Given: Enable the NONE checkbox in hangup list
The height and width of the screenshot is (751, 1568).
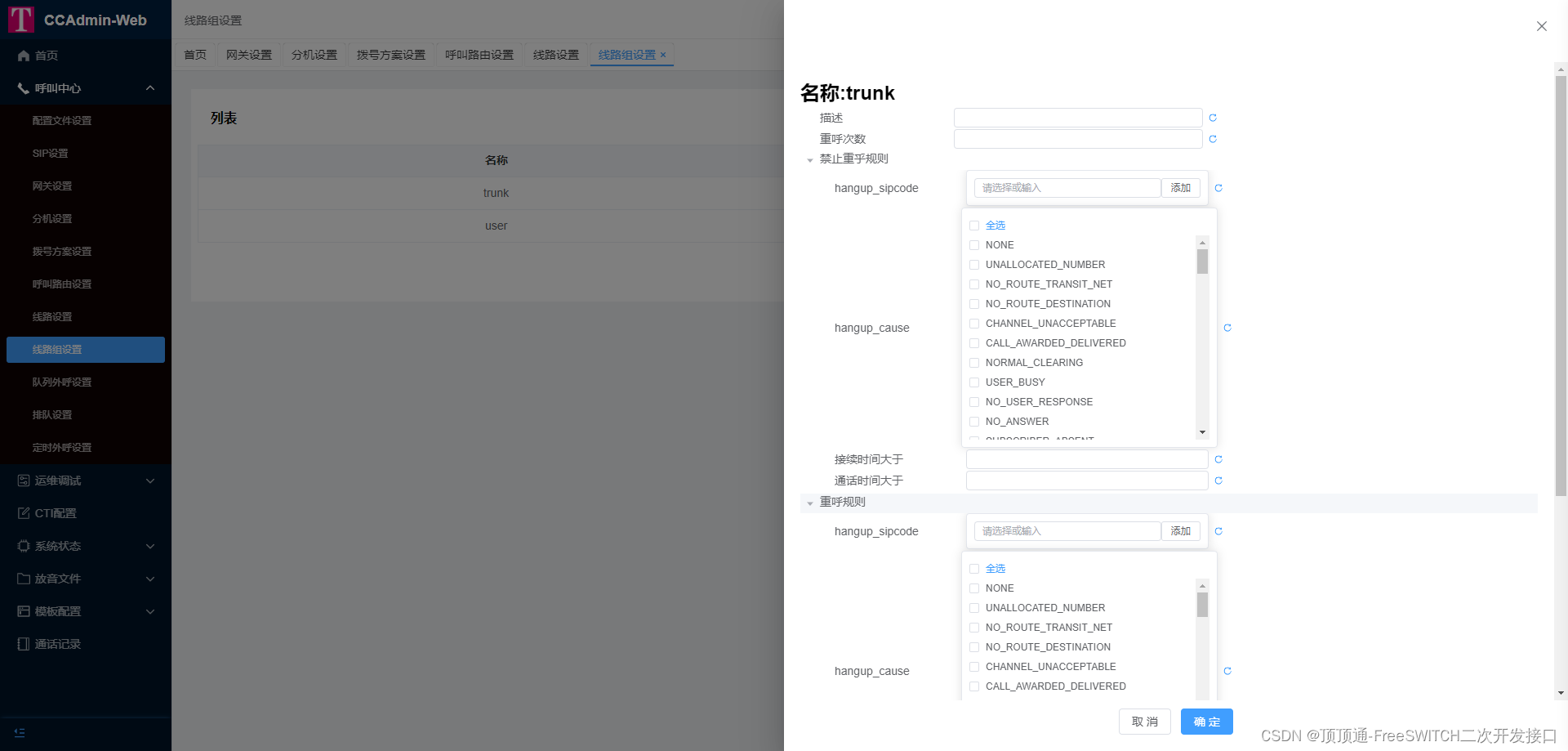Looking at the screenshot, I should click(x=973, y=245).
